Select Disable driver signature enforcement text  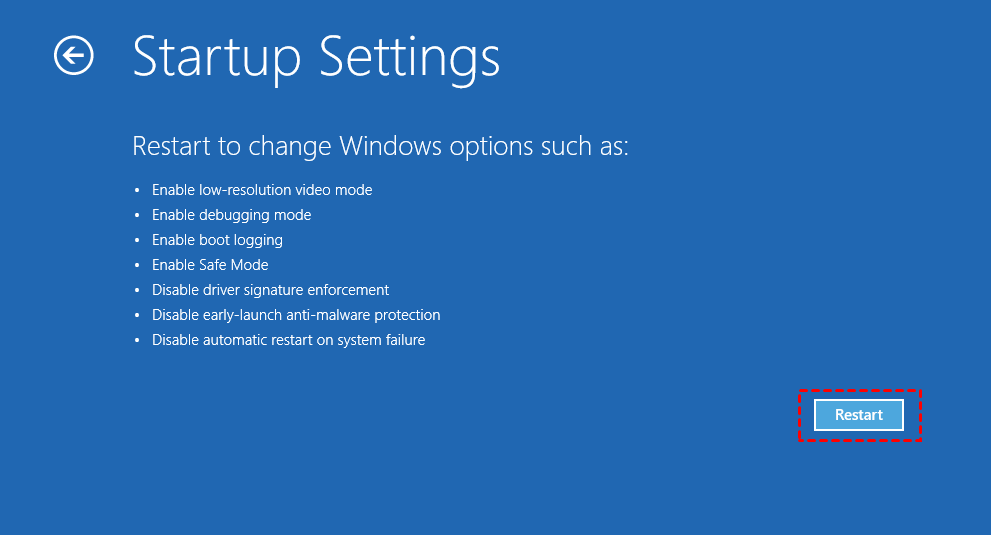tap(270, 290)
